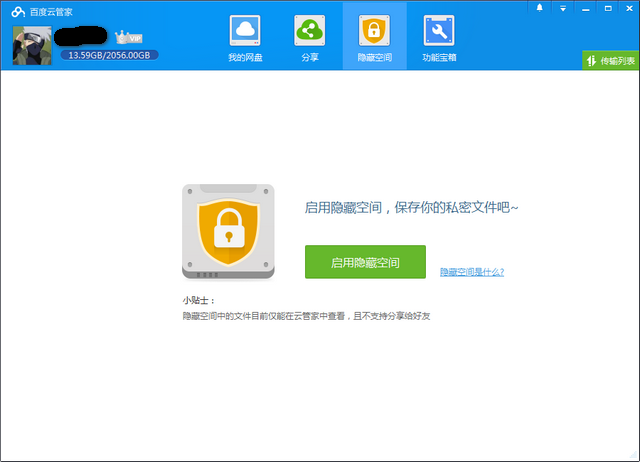The image size is (640, 462).
Task: Open the 隐藏空间是什么? help link
Action: pos(472,272)
